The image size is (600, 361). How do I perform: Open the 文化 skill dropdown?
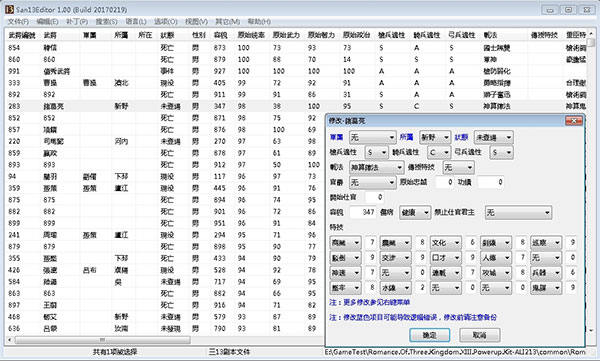pyautogui.click(x=446, y=243)
